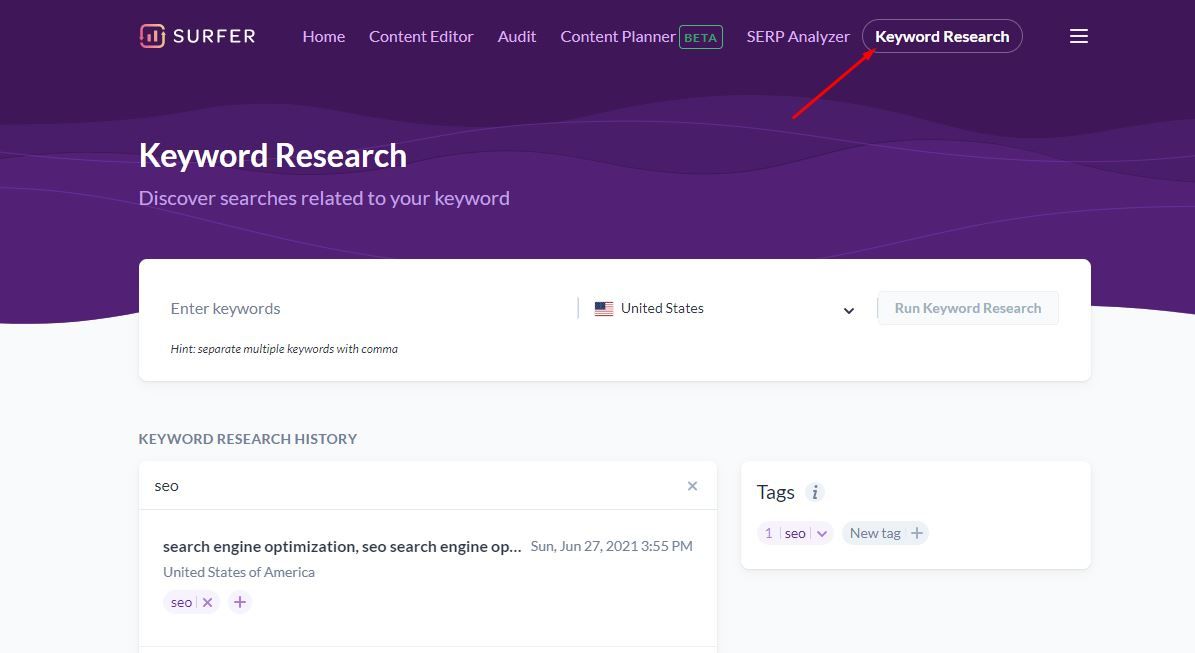This screenshot has height=653, width=1195.
Task: Click the comma-separation hint text
Action: 284,349
